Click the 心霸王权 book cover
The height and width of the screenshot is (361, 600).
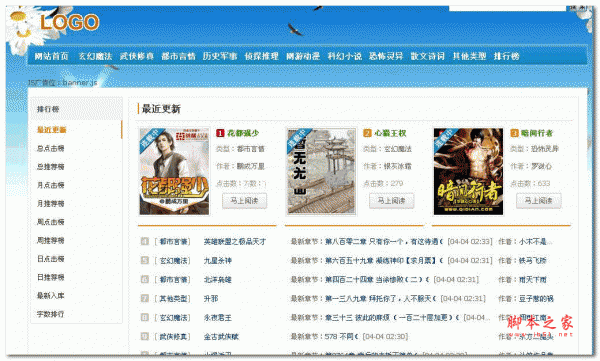(x=321, y=171)
